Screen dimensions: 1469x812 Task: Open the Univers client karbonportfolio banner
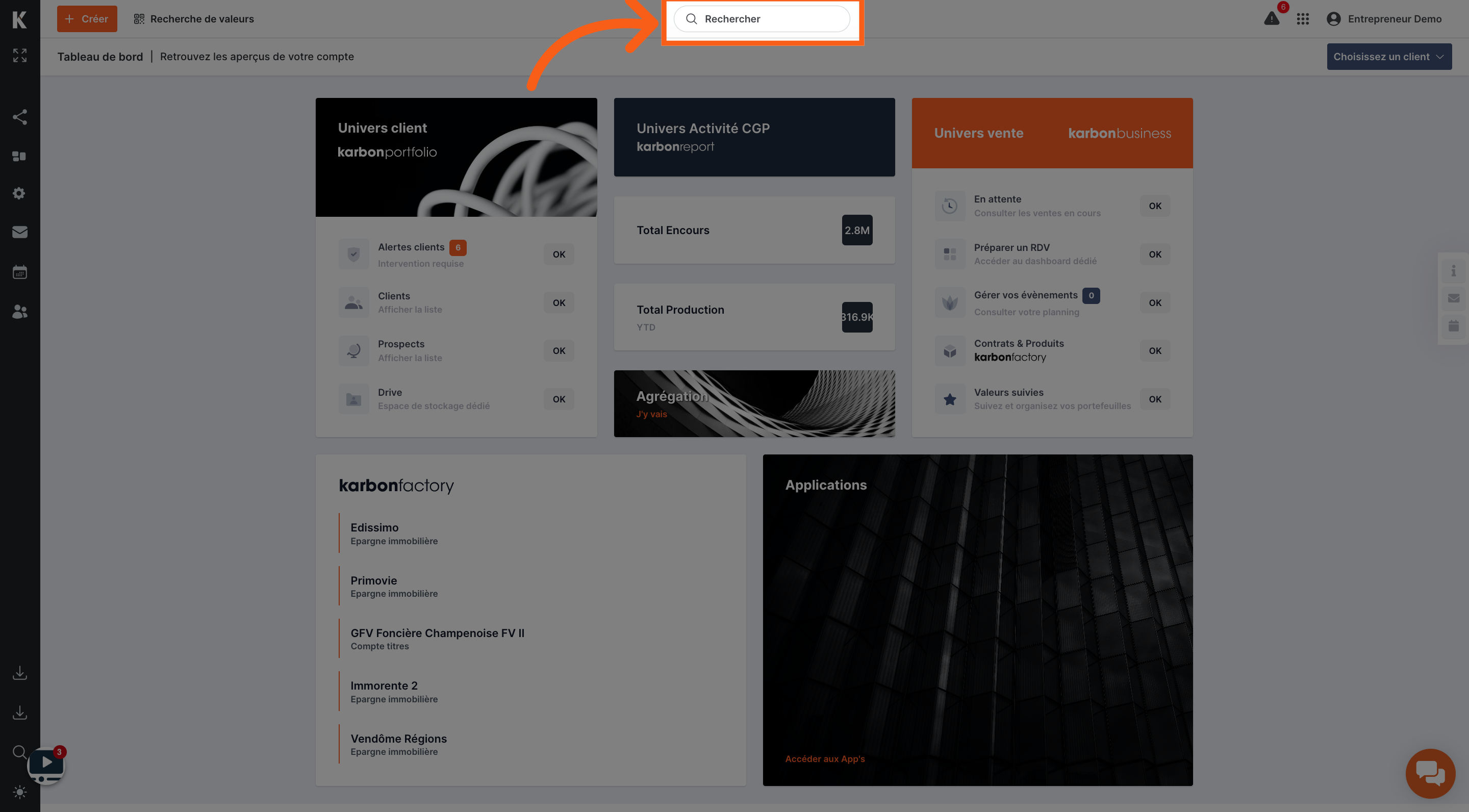[x=456, y=157]
